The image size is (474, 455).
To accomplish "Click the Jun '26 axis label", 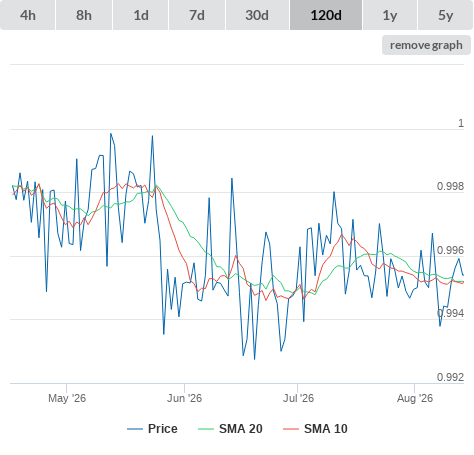I will 184,398.
